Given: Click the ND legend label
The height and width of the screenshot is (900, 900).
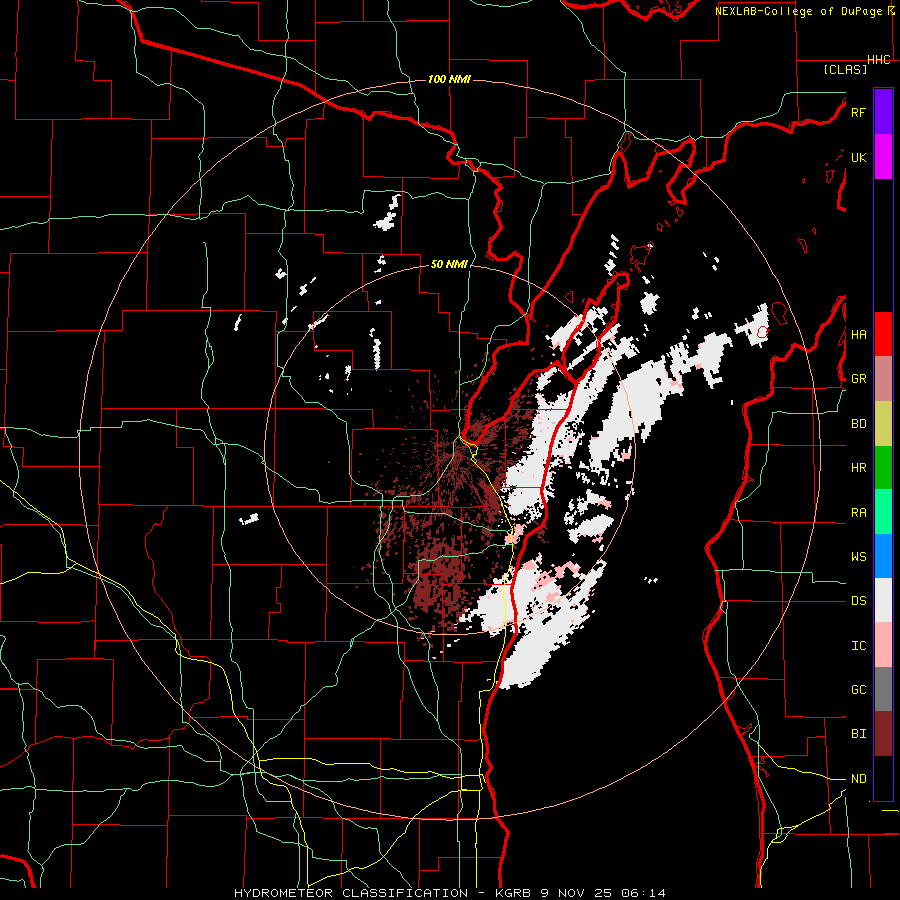Looking at the screenshot, I should [x=859, y=779].
